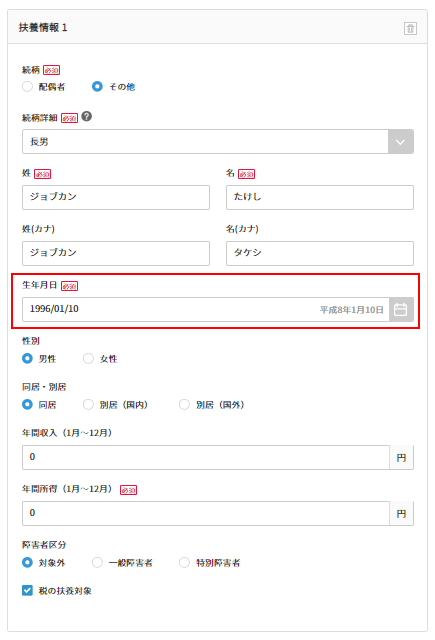Viewport: 435px width, 640px height.
Task: Click the 名(カナ) field containing タケシ
Action: tap(320, 253)
